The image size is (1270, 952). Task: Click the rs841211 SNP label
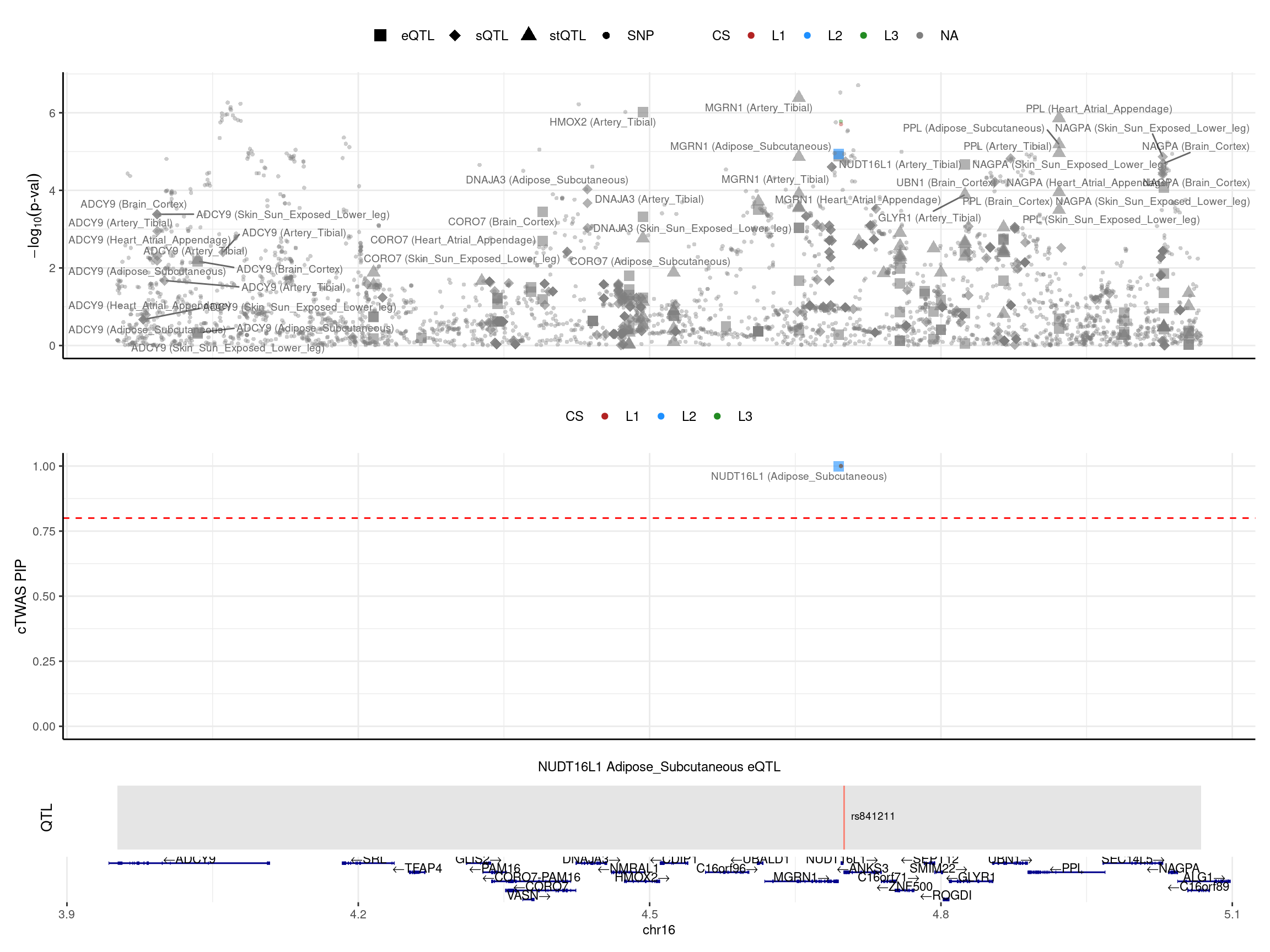(872, 816)
